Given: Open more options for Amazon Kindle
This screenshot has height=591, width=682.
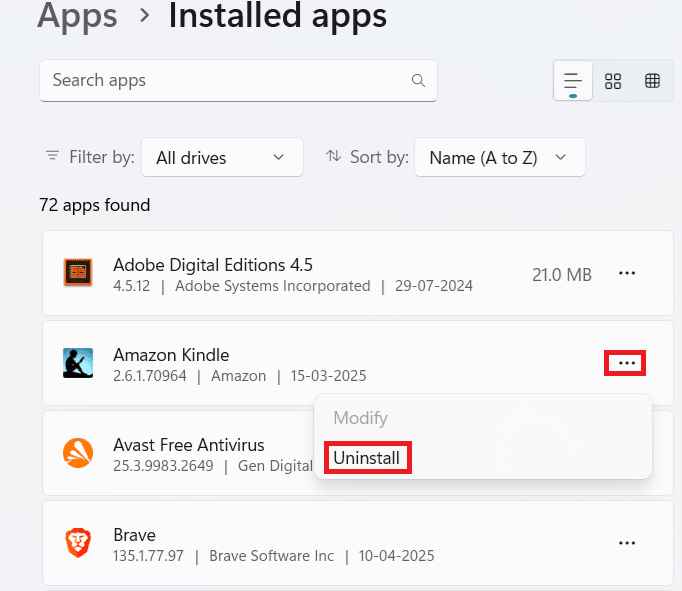Looking at the screenshot, I should (x=626, y=363).
